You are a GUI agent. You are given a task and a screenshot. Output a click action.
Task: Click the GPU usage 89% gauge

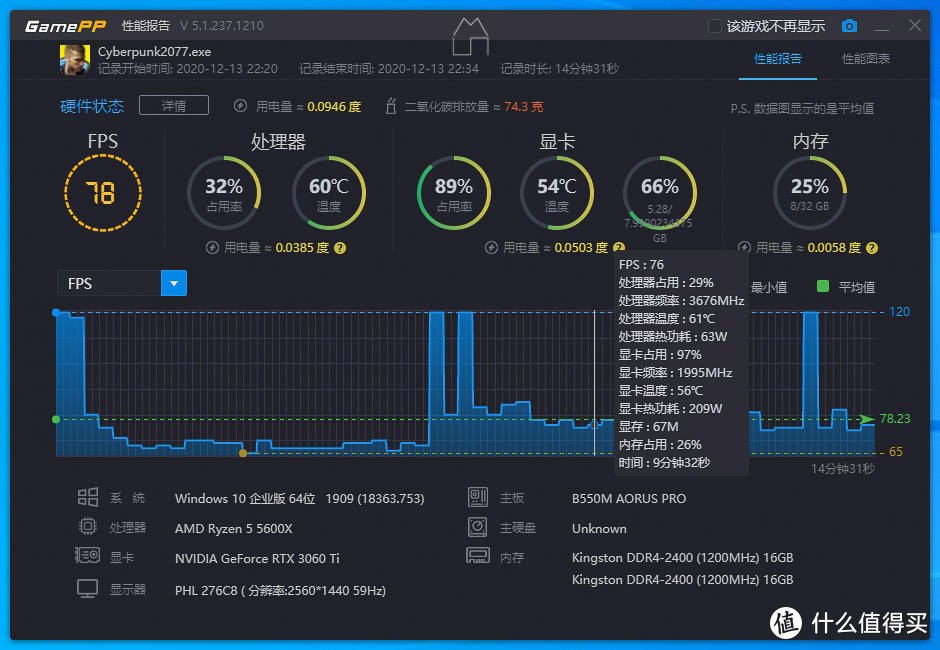tap(454, 193)
